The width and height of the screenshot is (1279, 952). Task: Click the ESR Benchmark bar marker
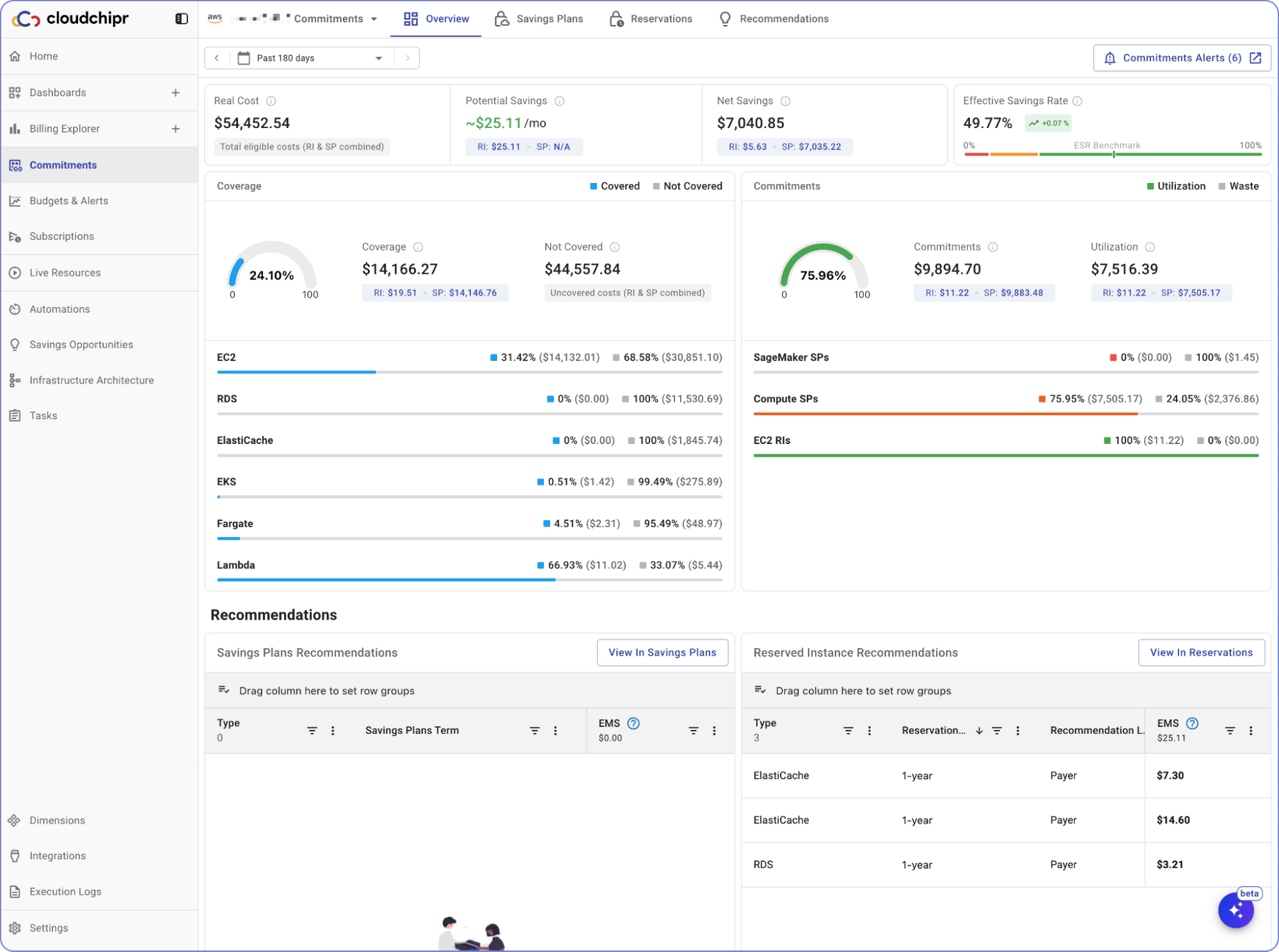[1114, 154]
